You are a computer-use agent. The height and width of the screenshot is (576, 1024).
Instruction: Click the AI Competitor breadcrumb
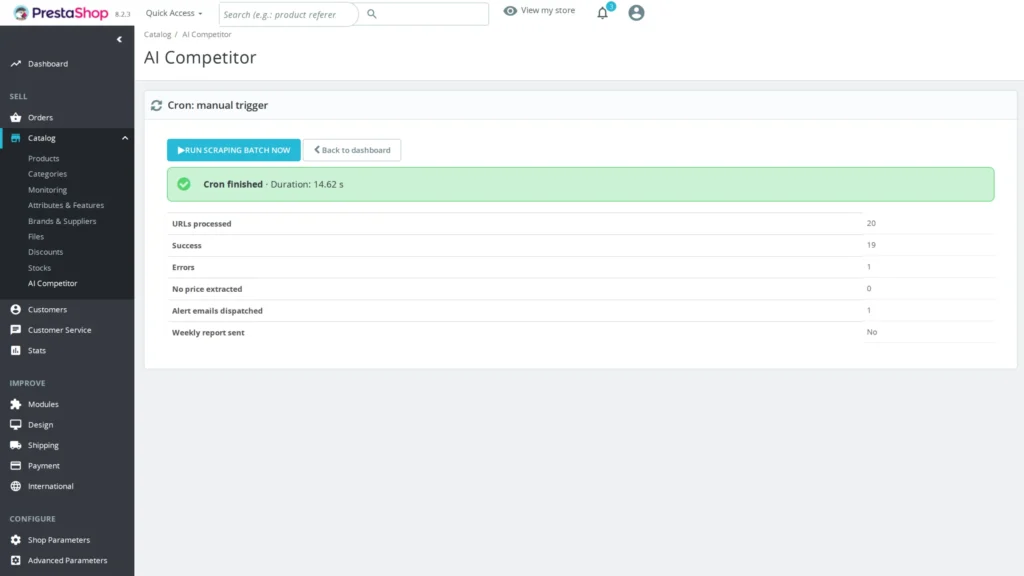[x=206, y=35]
